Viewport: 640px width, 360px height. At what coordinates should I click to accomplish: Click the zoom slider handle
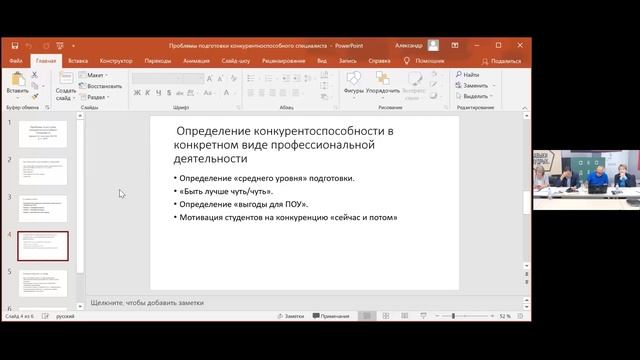tap(453, 316)
